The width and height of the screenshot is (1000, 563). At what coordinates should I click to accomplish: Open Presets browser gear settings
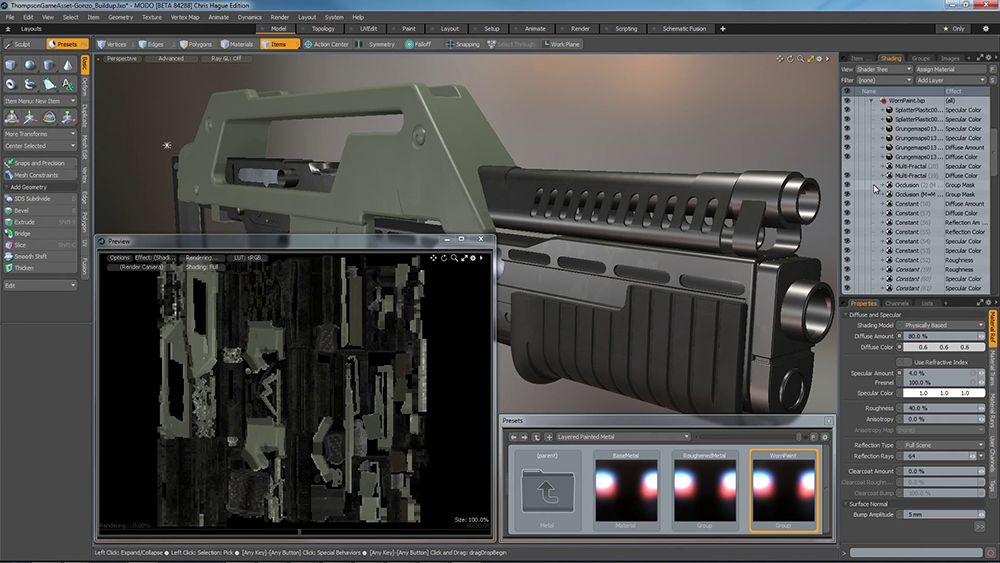tap(825, 437)
